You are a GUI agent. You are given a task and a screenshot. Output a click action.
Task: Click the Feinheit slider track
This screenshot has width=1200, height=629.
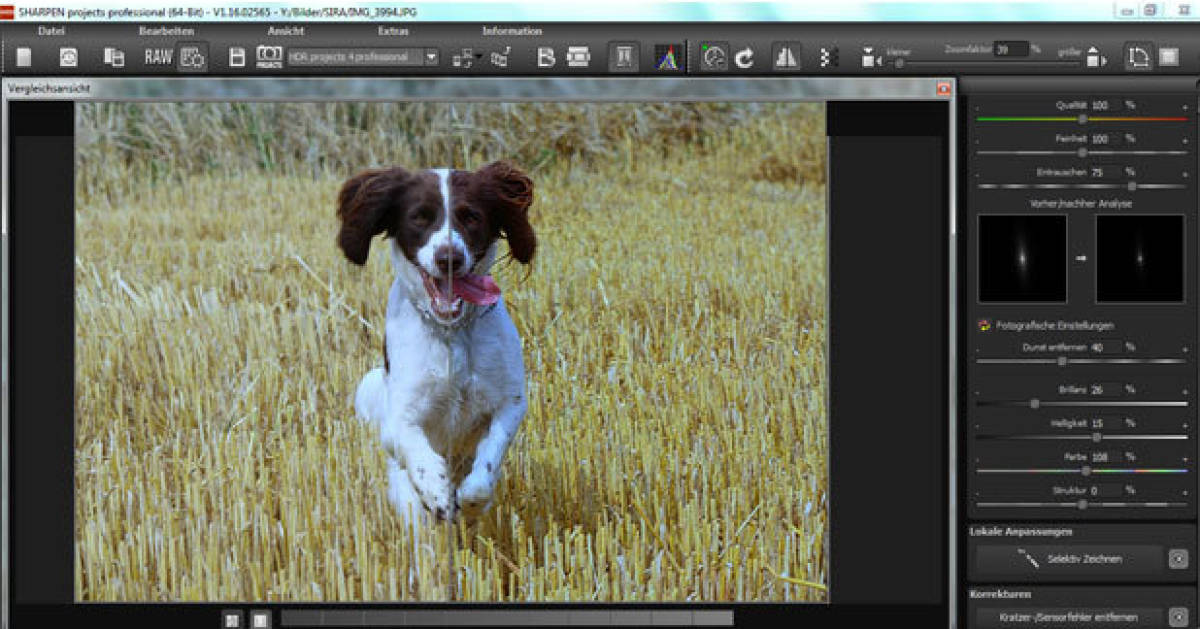(1082, 153)
